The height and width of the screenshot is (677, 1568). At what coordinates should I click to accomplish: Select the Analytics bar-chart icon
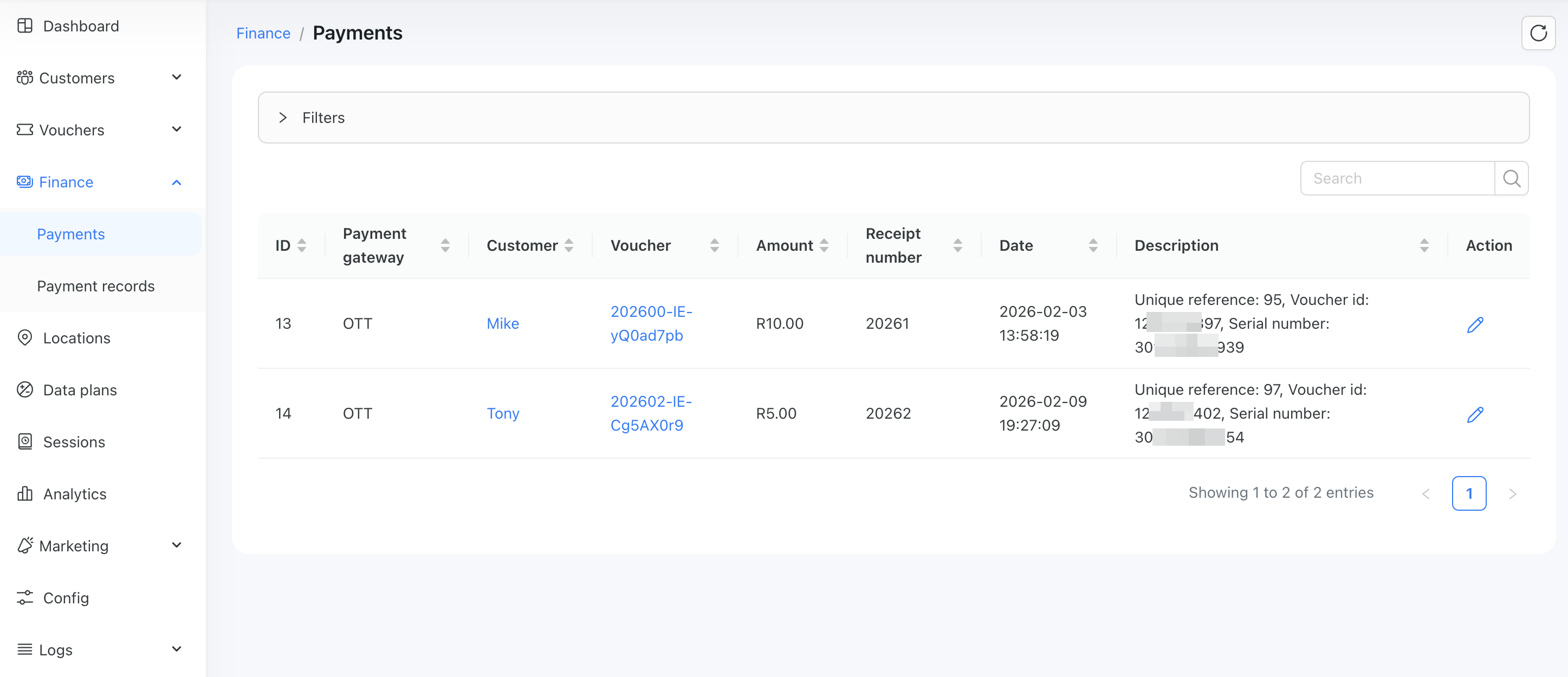point(24,493)
